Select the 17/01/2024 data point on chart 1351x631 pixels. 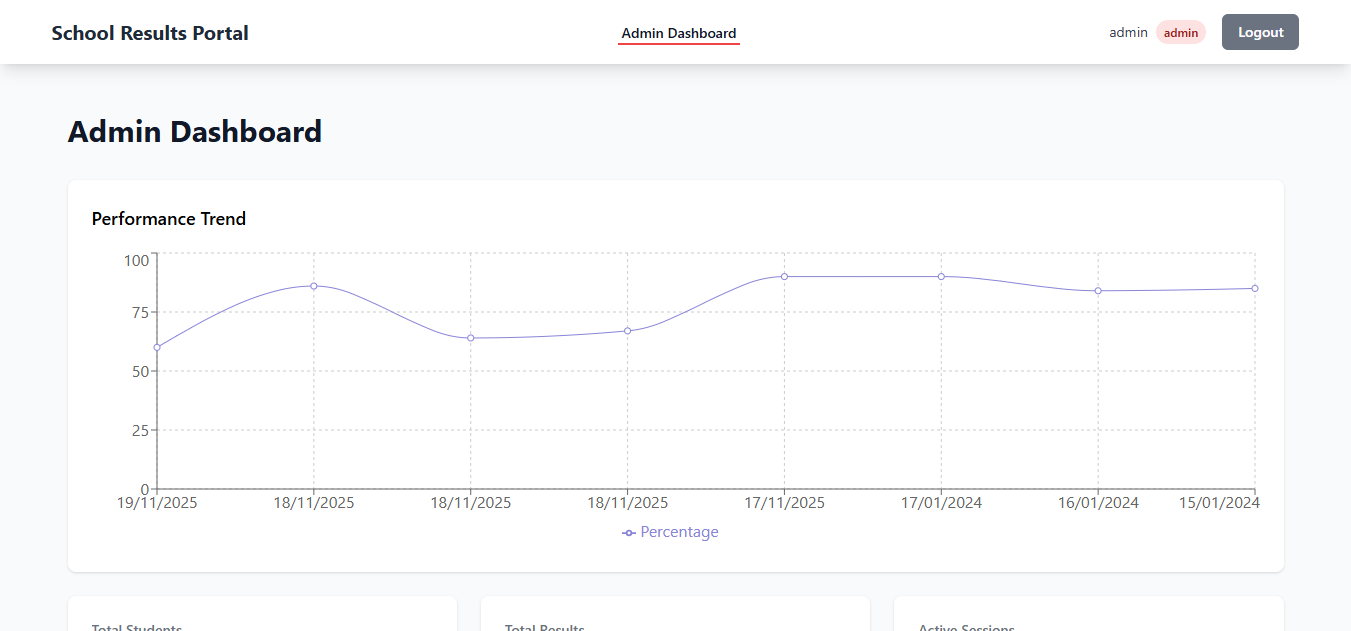tap(941, 276)
